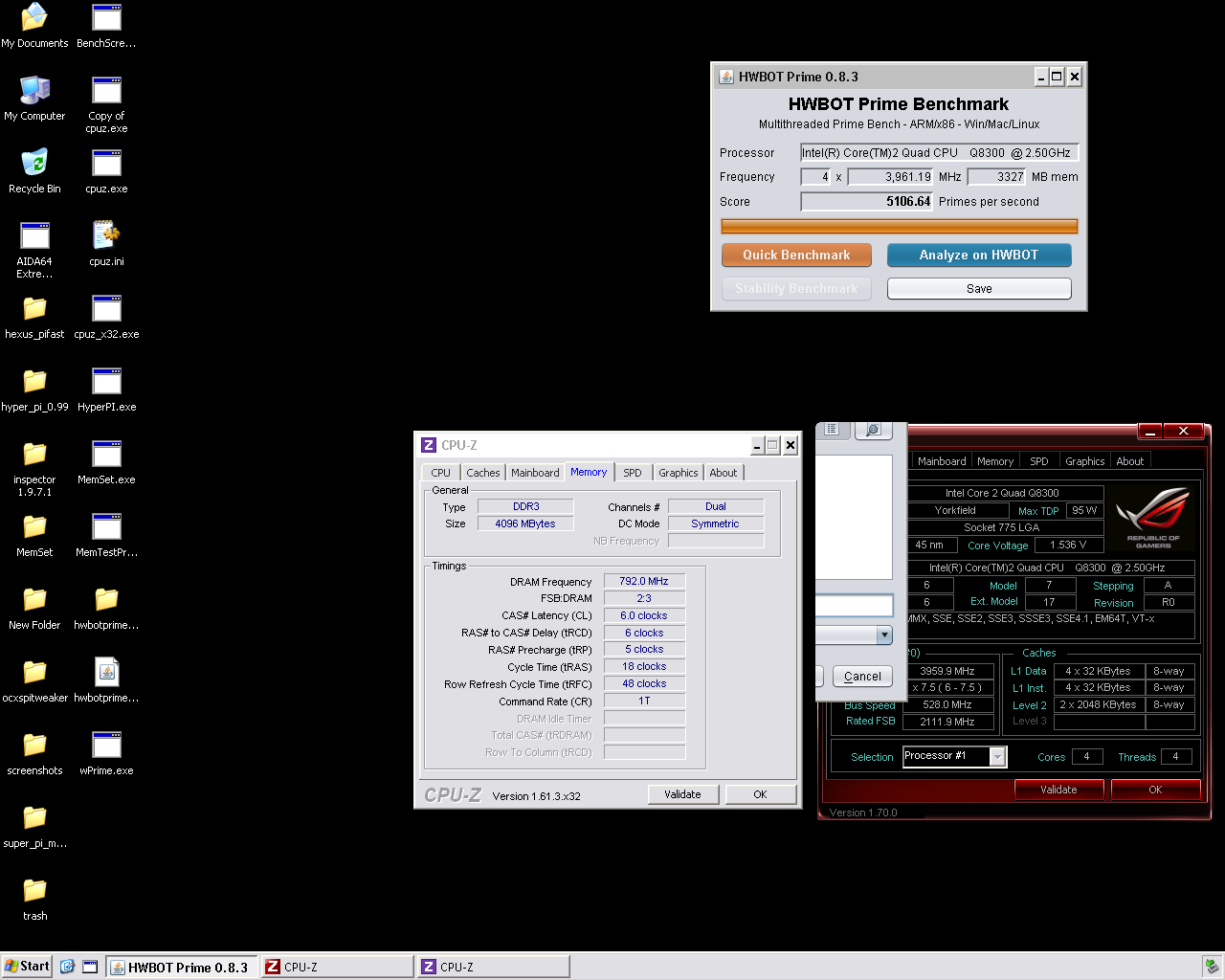Viewport: 1225px width, 980px height.
Task: Click Cancel in the file dialog
Action: point(862,676)
